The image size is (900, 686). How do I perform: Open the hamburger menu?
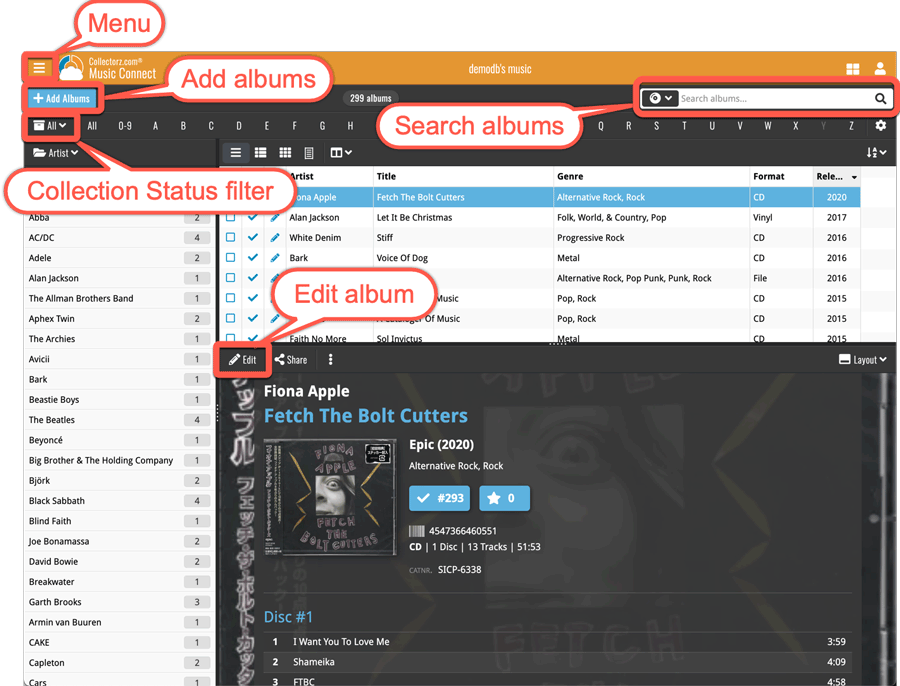click(39, 68)
